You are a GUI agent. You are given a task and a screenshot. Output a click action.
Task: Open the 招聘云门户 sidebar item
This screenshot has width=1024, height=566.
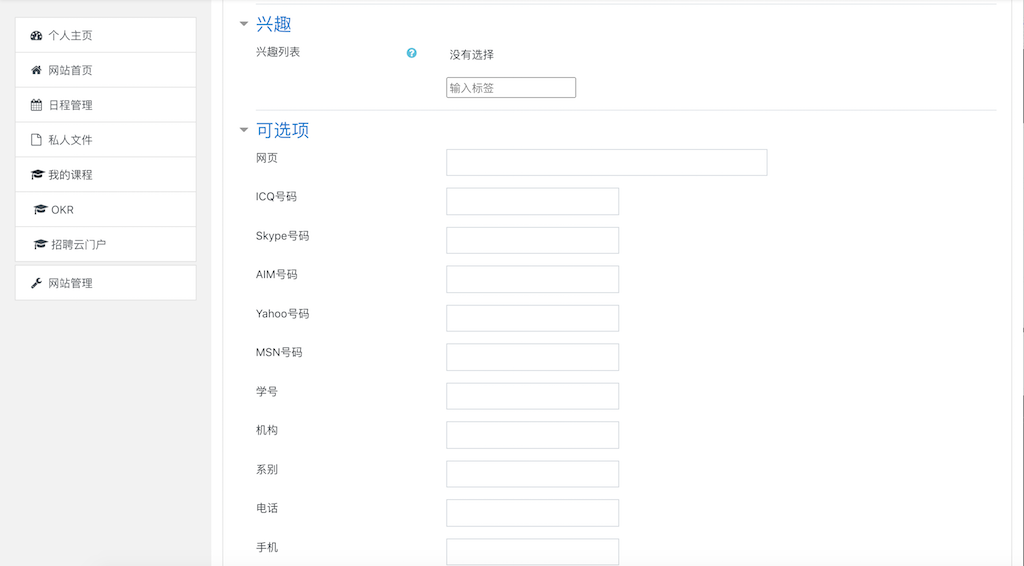[106, 244]
